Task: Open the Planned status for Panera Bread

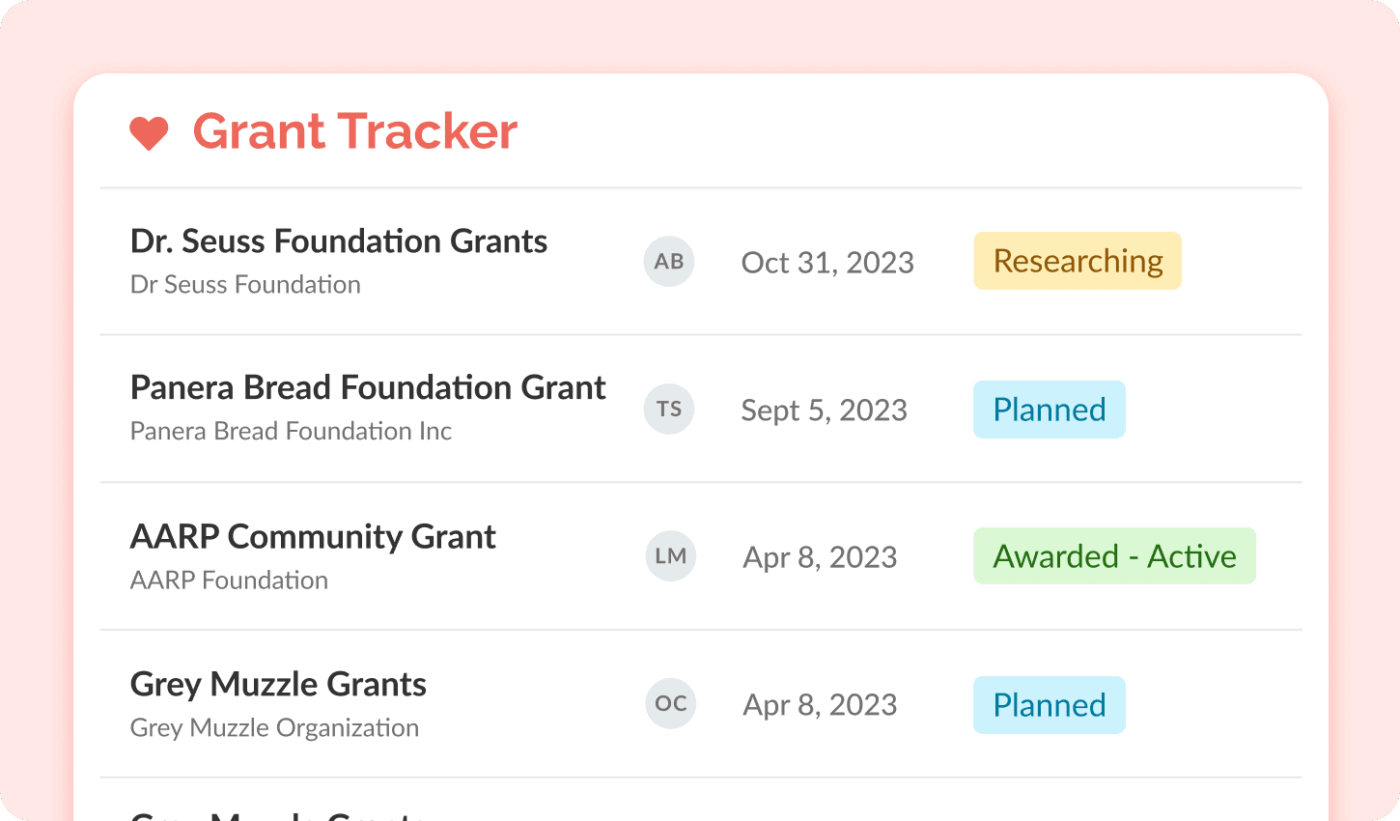Action: tap(1049, 409)
